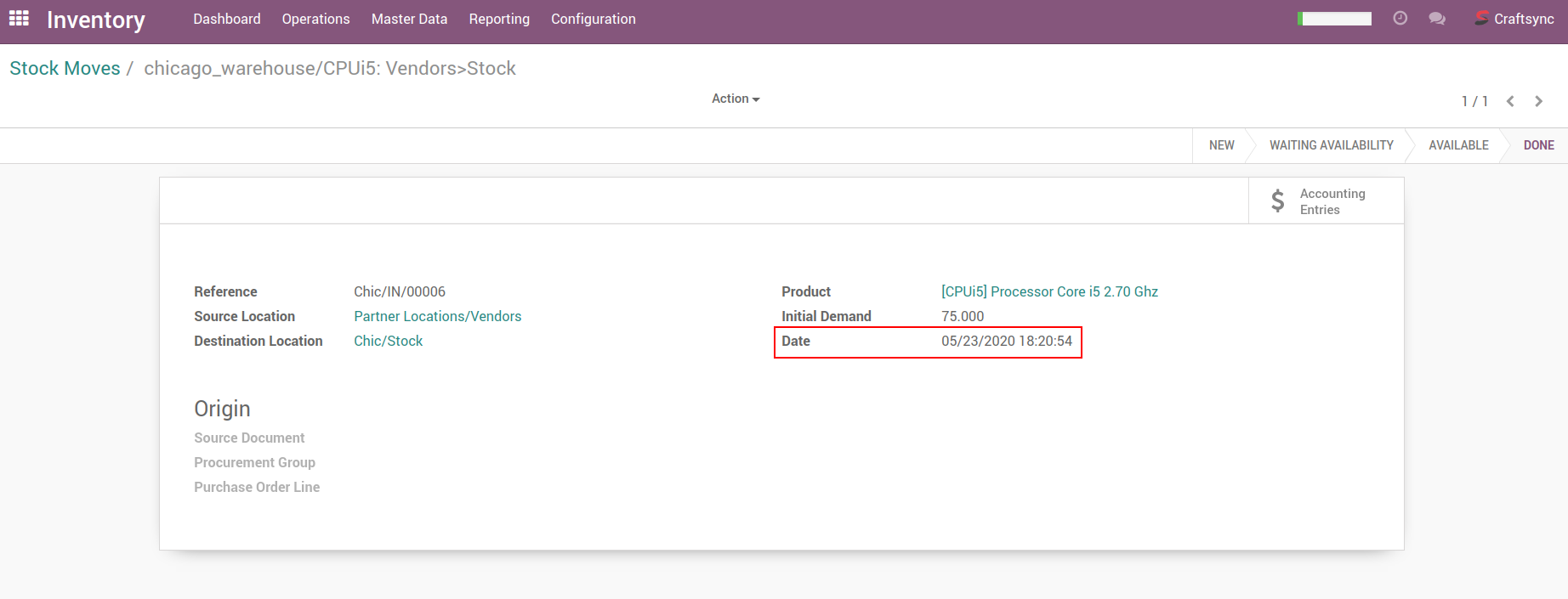Open the chat conversations icon
This screenshot has width=1568, height=599.
tap(1437, 19)
